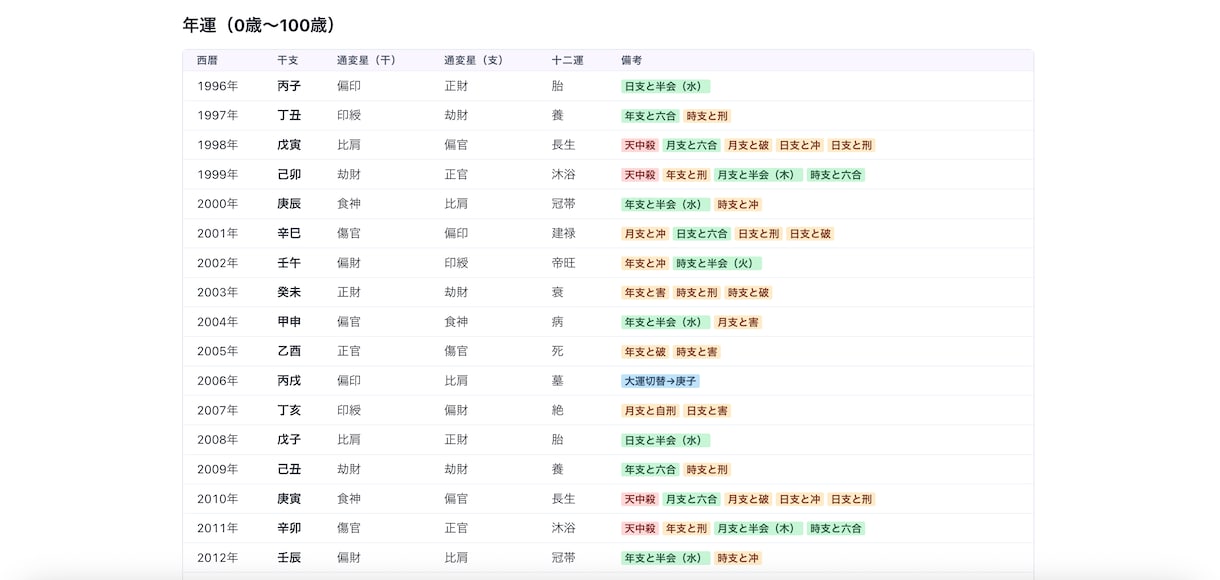Click the 年運（0歳〜100歳） heading
This screenshot has width=1220, height=580.
[x=263, y=25]
